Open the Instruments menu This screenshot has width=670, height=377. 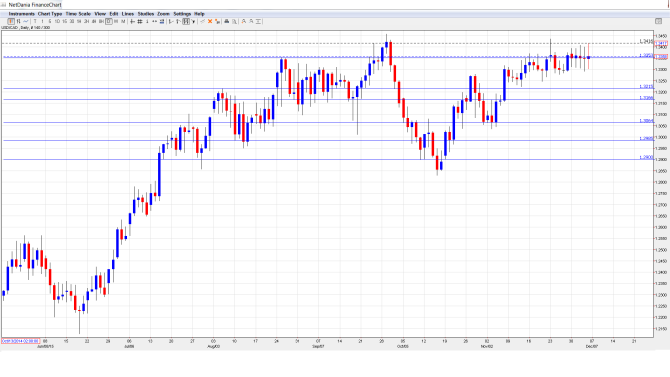[21, 14]
